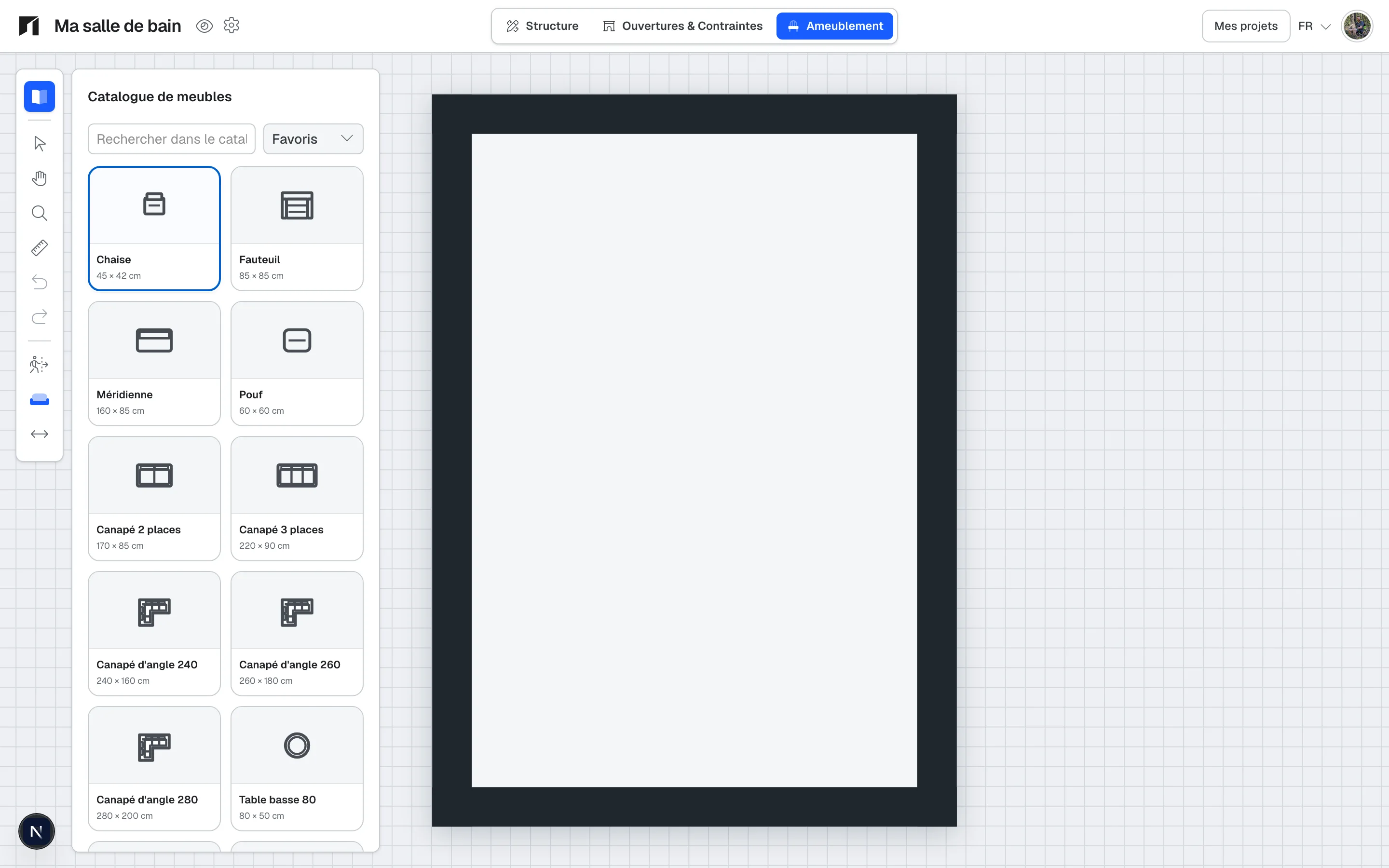Image resolution: width=1389 pixels, height=868 pixels.
Task: Pick the ruler measure tool
Action: click(x=39, y=248)
